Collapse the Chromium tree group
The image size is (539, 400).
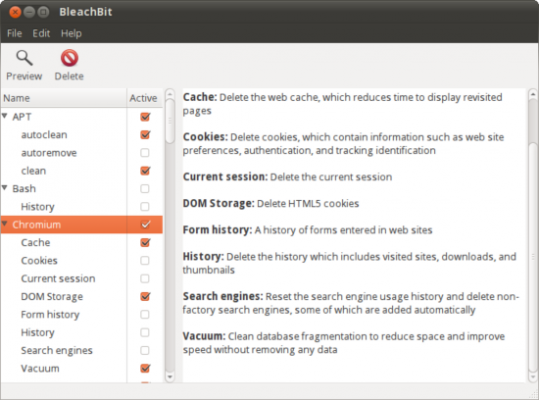click(5, 224)
